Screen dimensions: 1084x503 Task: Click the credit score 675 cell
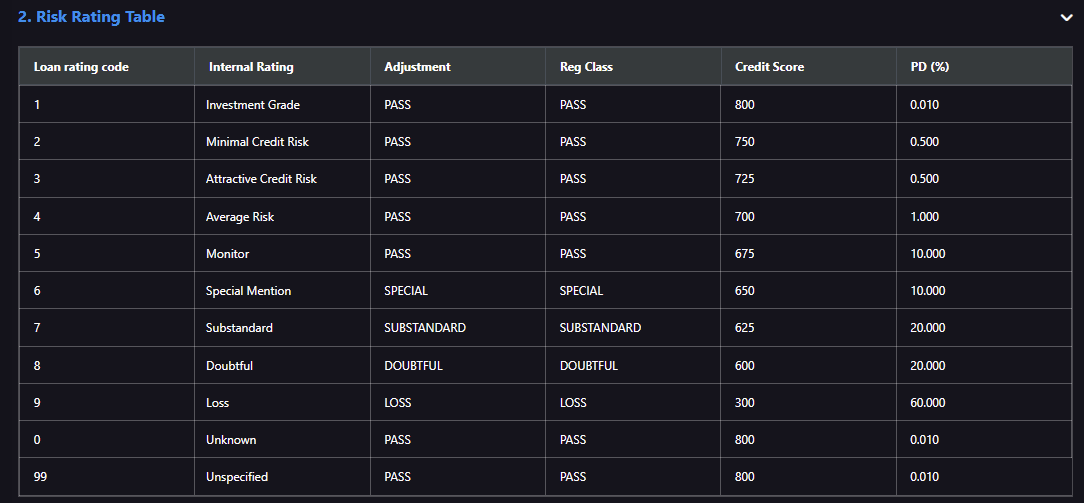pos(809,254)
